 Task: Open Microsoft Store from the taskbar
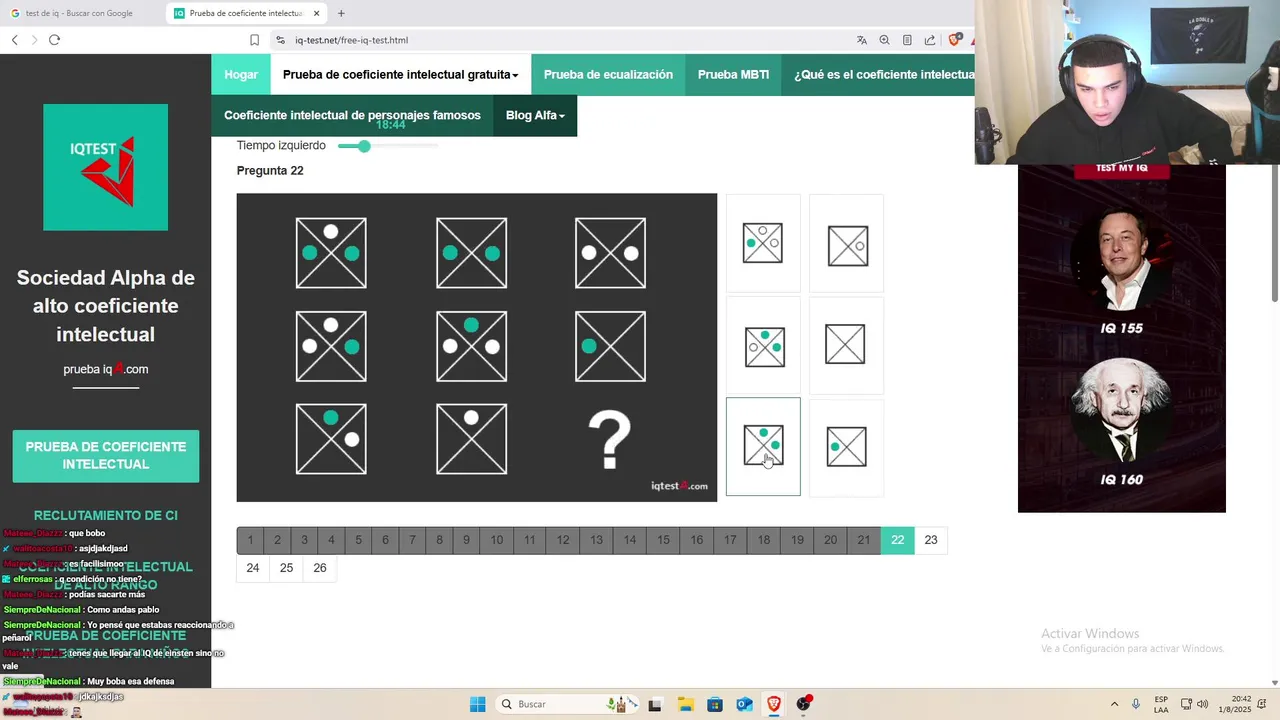point(715,704)
